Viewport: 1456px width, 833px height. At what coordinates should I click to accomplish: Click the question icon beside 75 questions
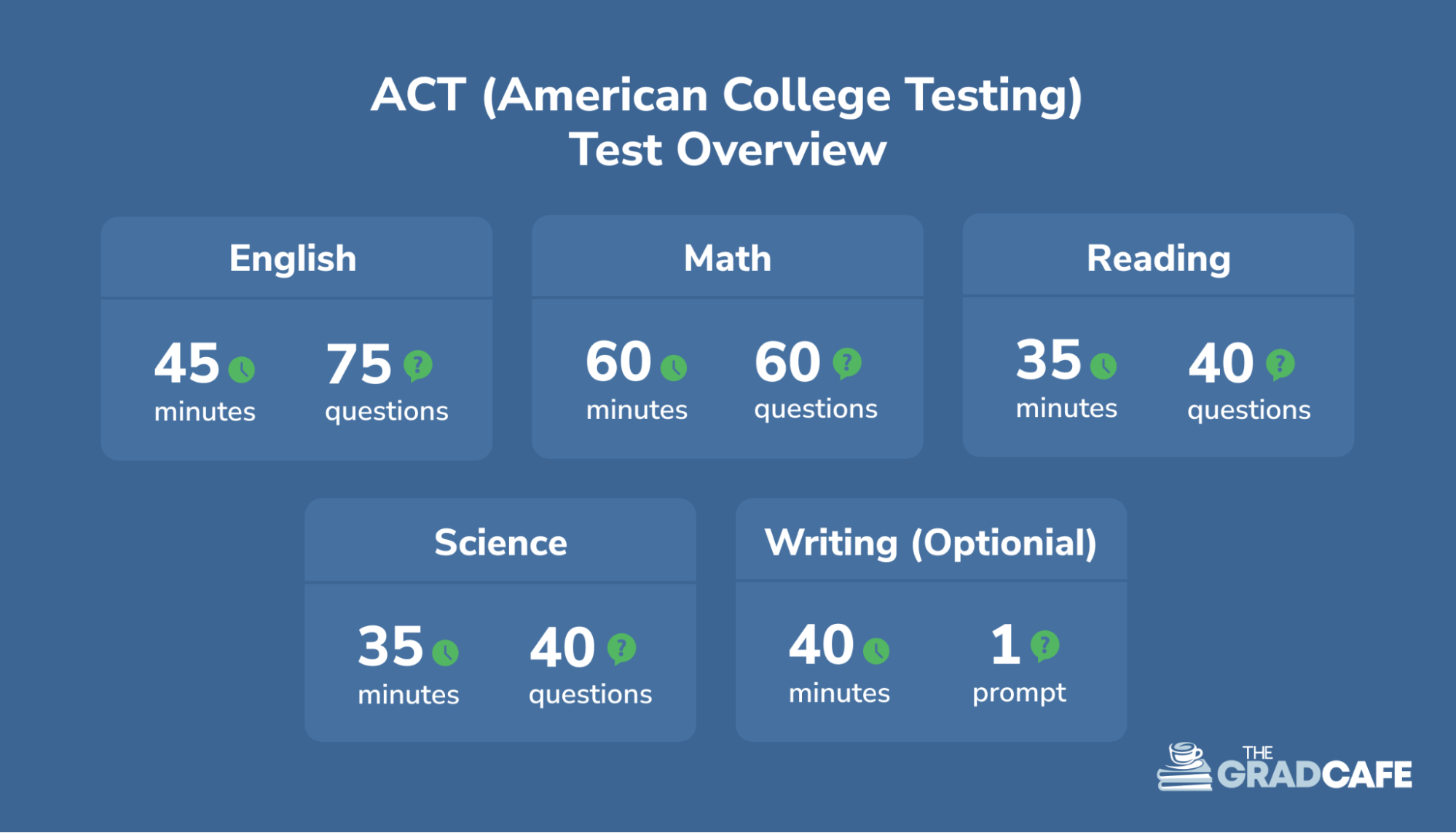point(418,365)
